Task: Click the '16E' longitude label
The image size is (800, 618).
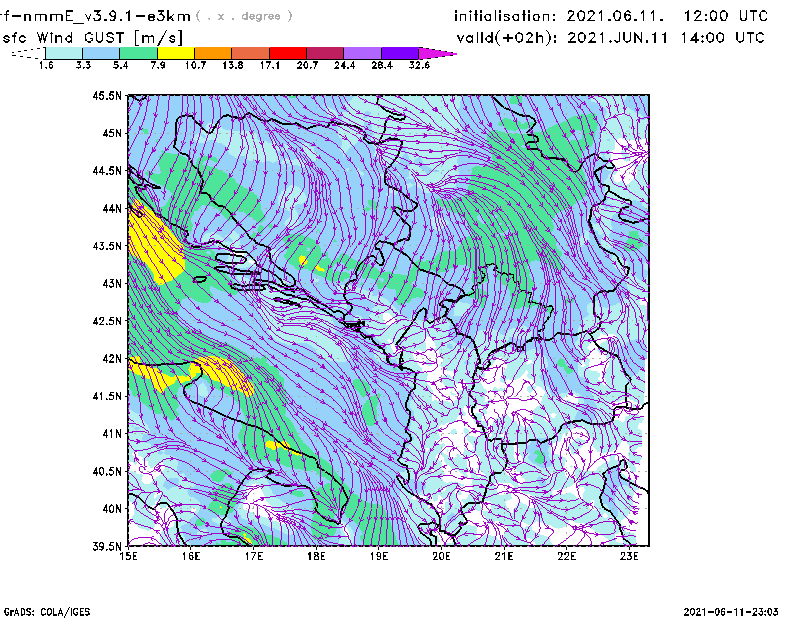Action: click(191, 556)
